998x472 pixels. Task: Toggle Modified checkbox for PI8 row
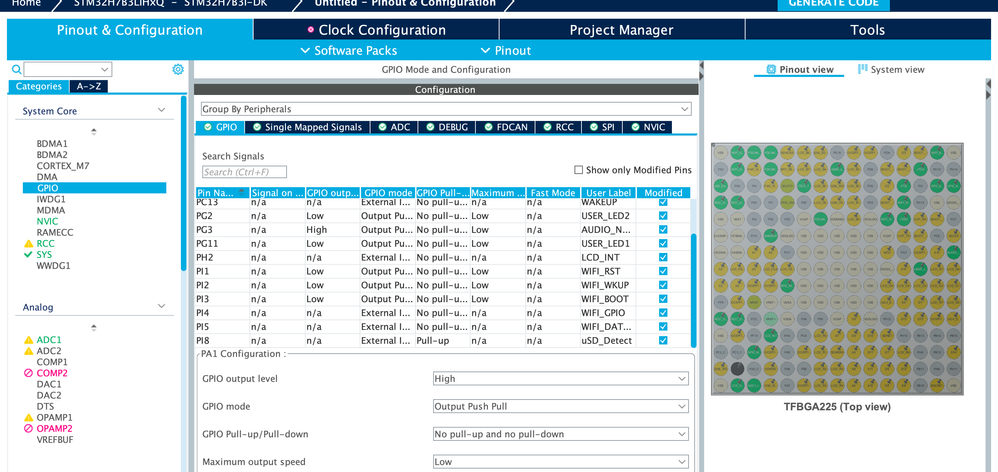click(663, 341)
